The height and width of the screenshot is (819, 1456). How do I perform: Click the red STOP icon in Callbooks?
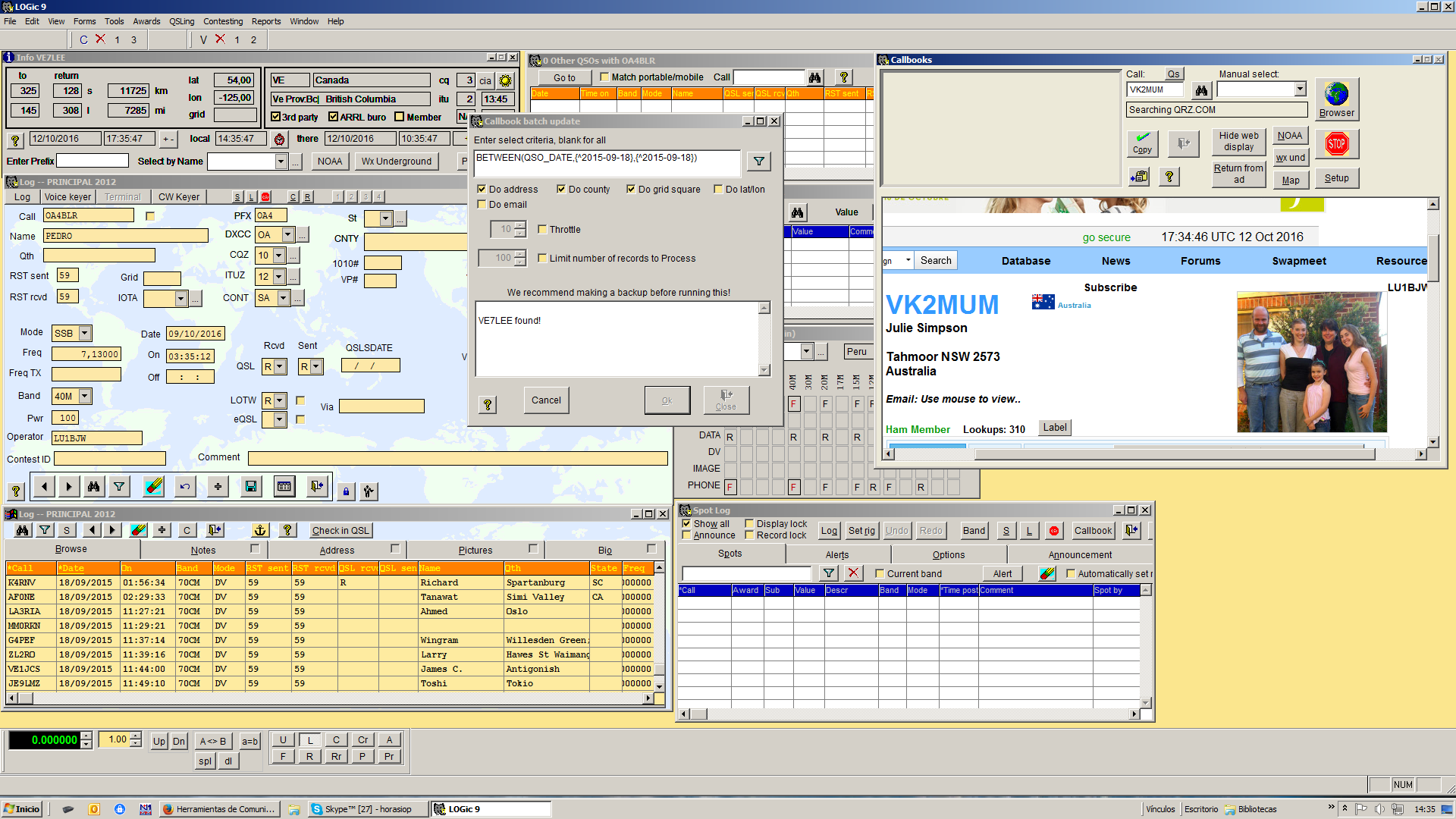[x=1336, y=144]
